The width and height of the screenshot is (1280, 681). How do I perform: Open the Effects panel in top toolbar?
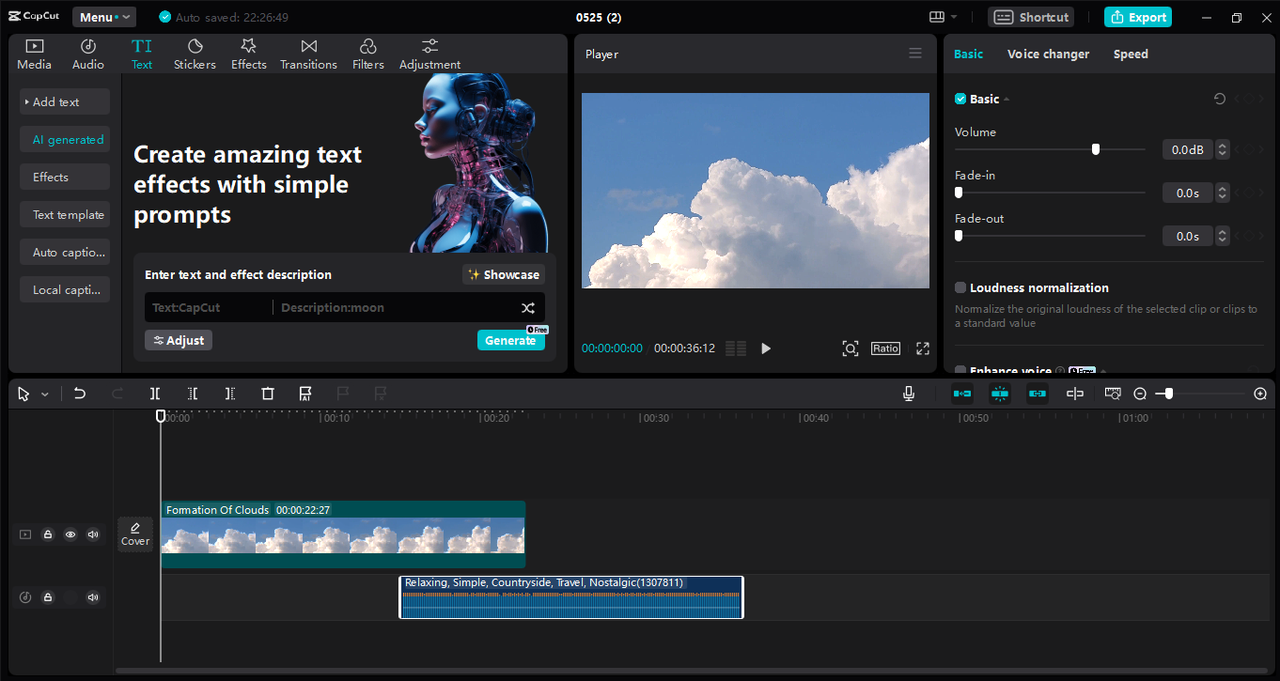[249, 54]
